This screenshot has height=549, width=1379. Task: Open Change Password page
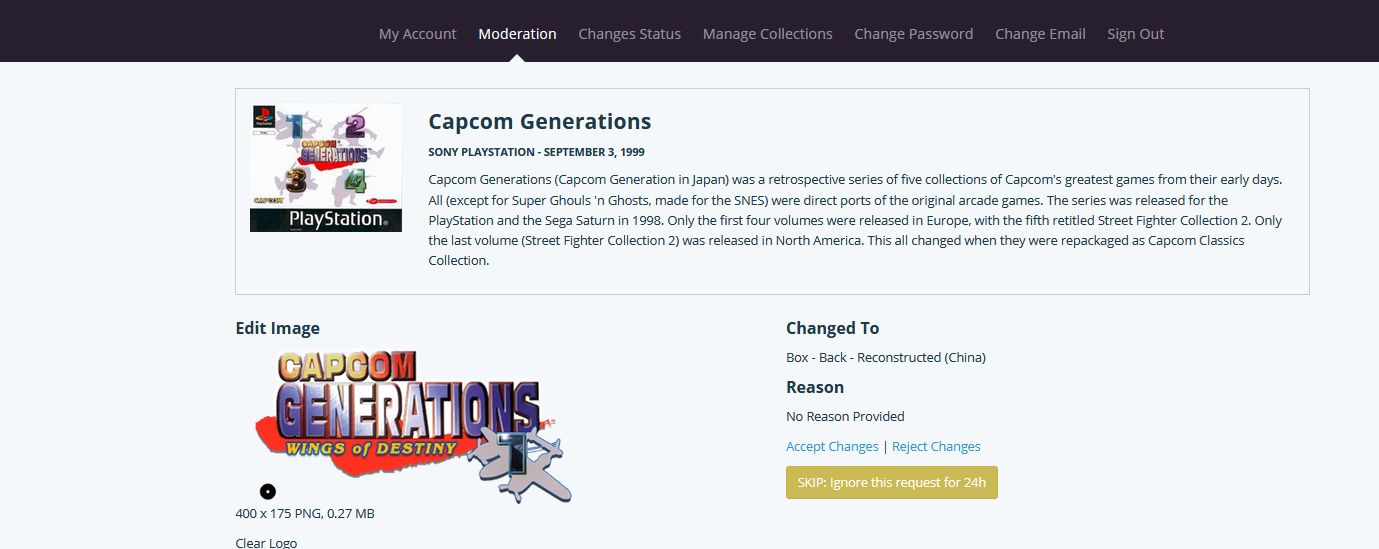913,34
